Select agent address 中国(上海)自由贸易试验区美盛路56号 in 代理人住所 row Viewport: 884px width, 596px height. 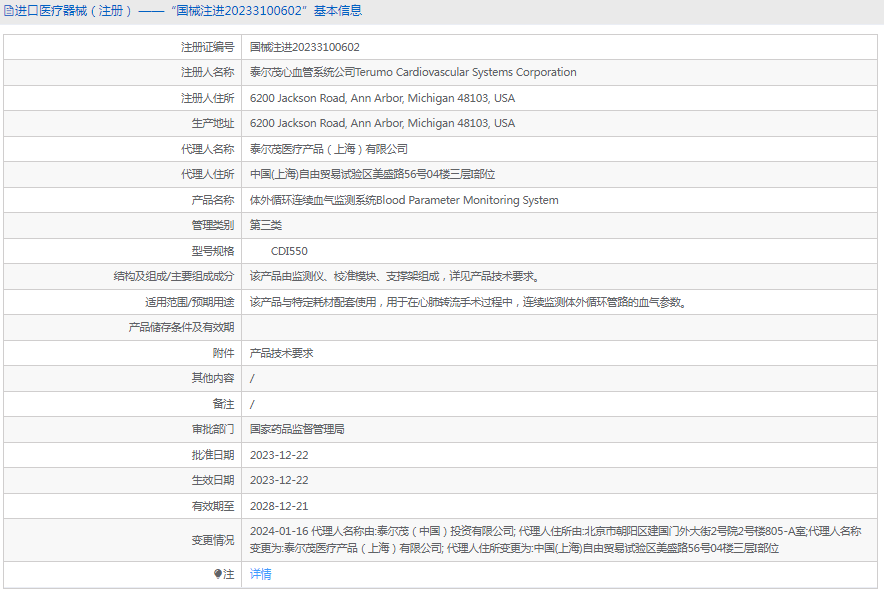(x=373, y=174)
